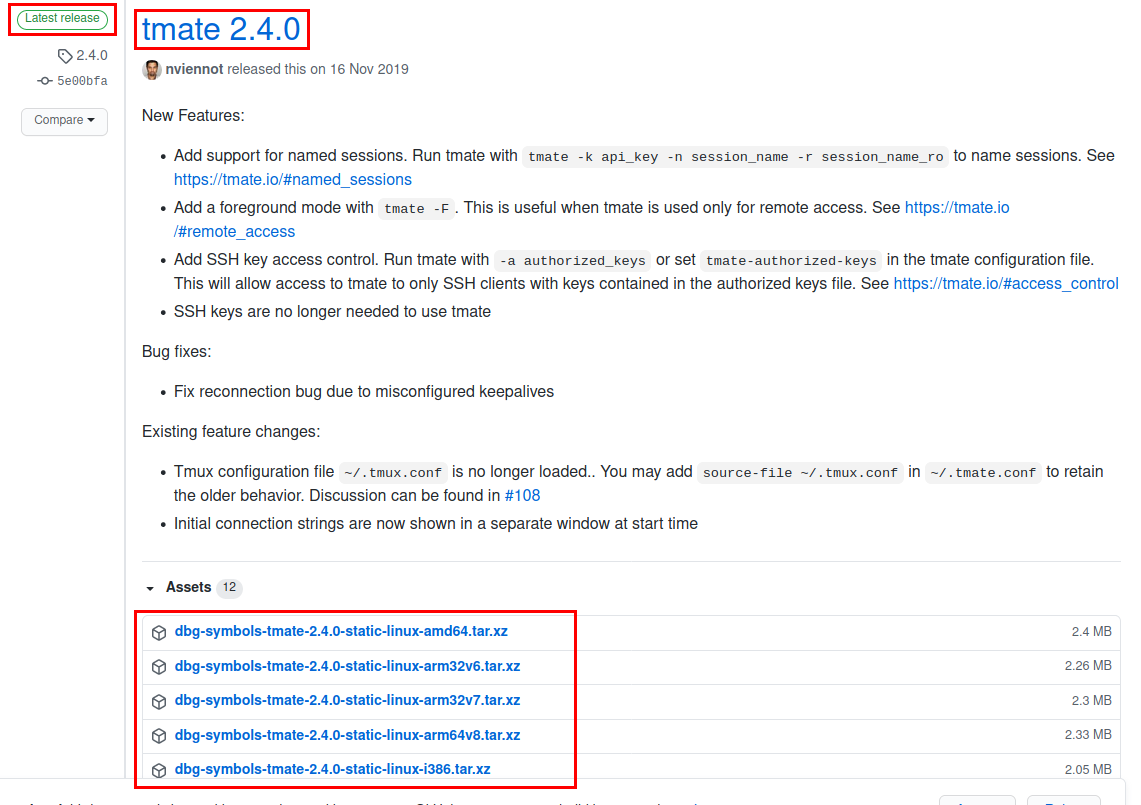
Task: Click the Latest release badge
Action: pyautogui.click(x=62, y=19)
